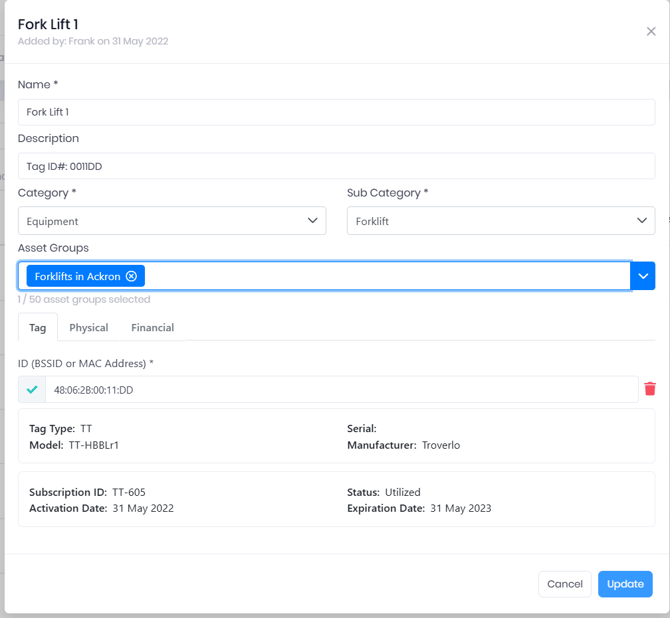Click into the Description text field
The image size is (670, 618).
point(336,166)
